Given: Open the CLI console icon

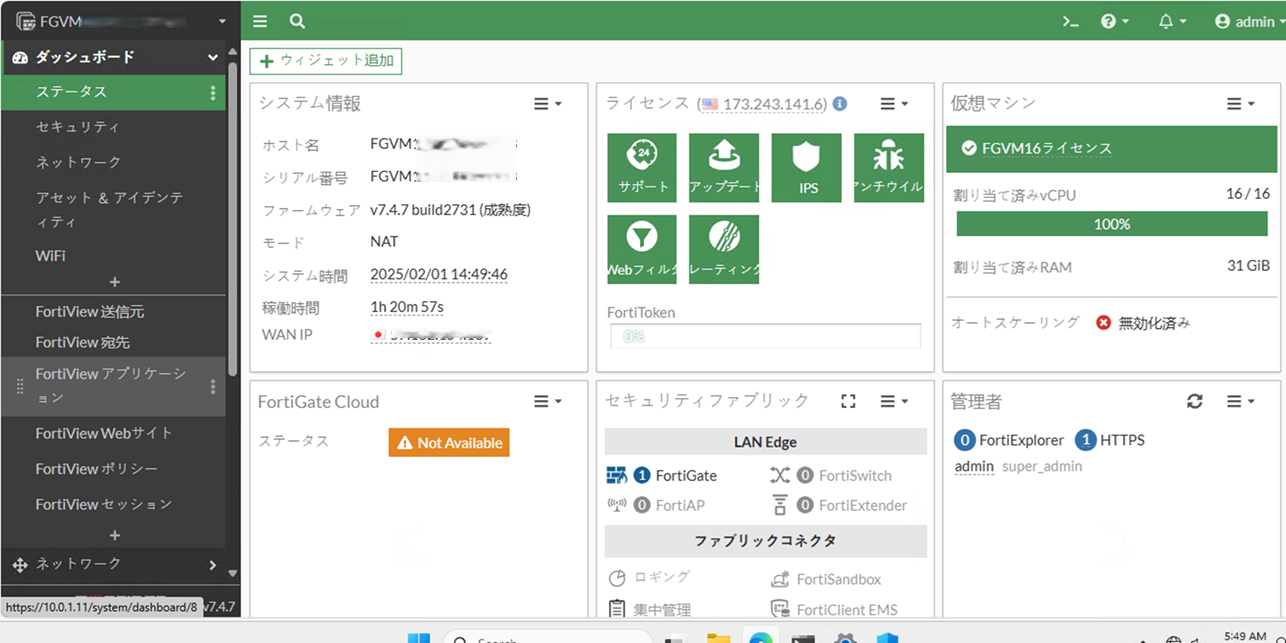Looking at the screenshot, I should point(1070,21).
